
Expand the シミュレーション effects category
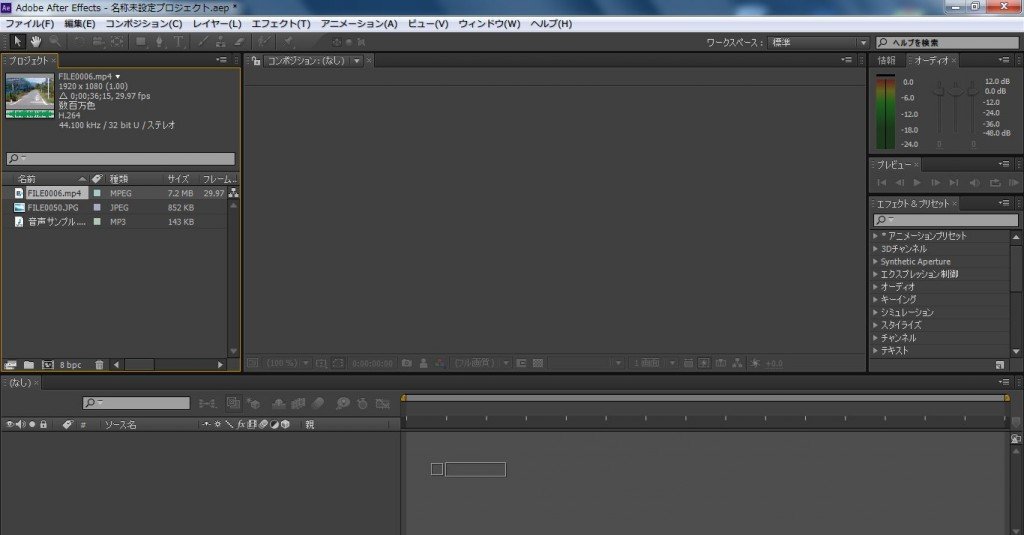(x=876, y=312)
